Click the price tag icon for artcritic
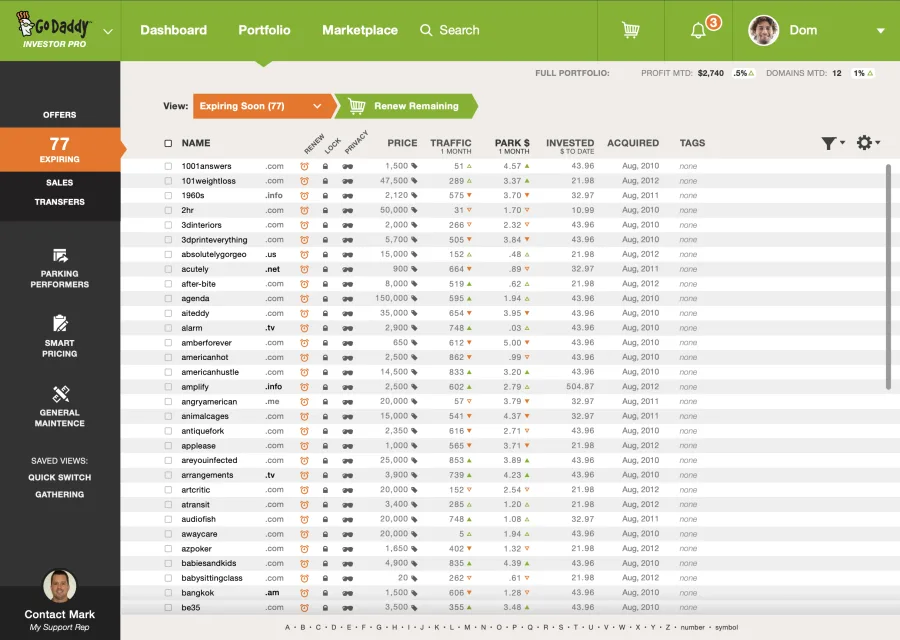Viewport: 900px width, 640px height. [414, 490]
